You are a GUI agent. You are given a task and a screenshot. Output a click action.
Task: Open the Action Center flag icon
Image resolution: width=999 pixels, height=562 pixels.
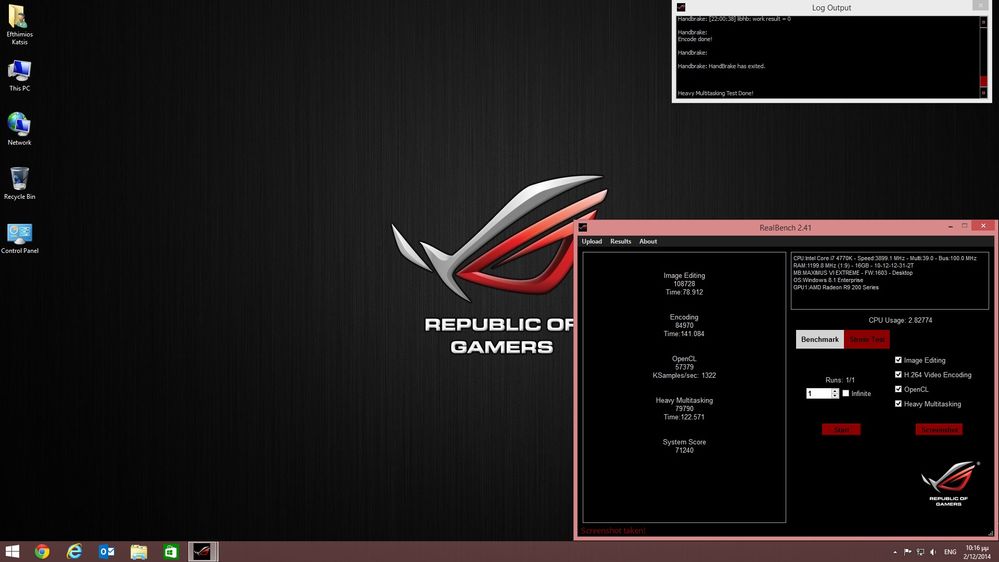(x=907, y=552)
